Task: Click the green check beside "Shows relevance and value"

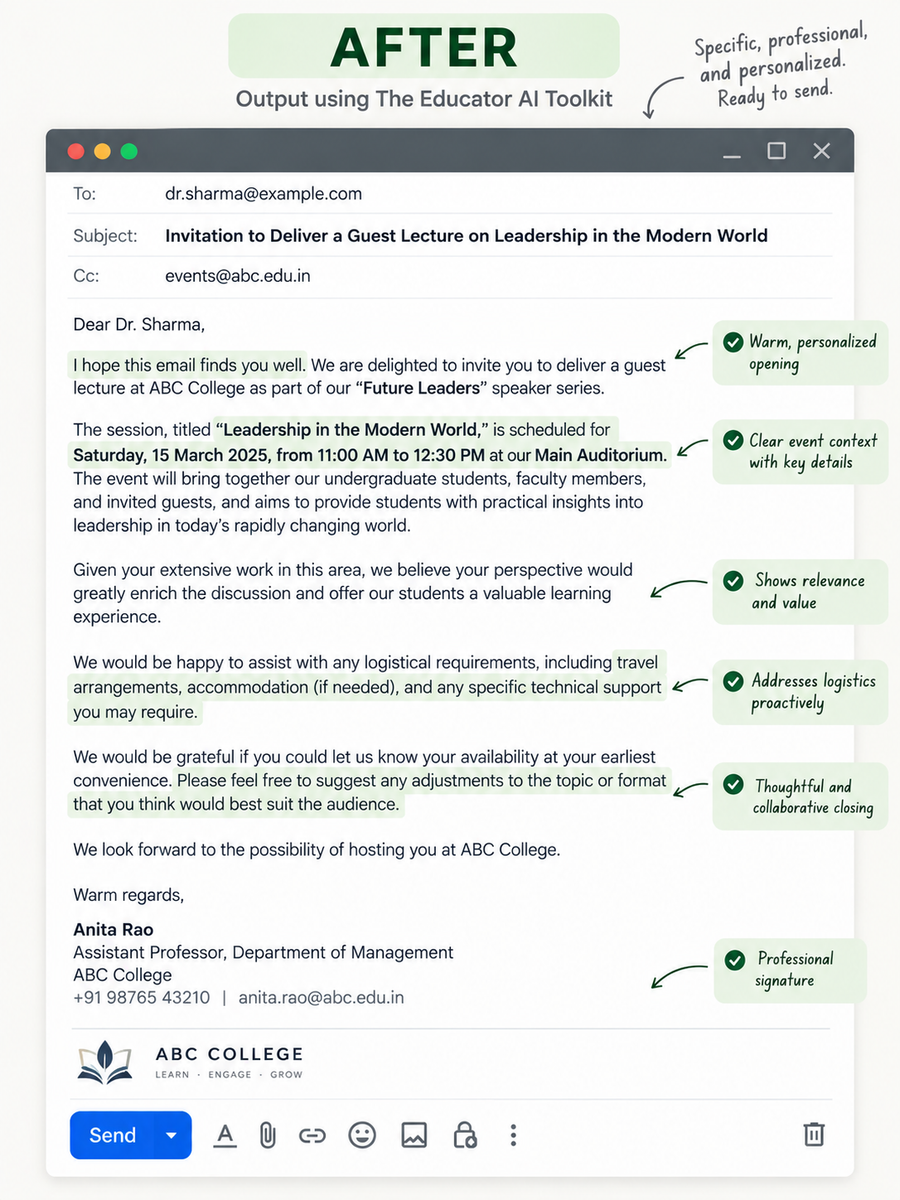Action: tap(733, 581)
